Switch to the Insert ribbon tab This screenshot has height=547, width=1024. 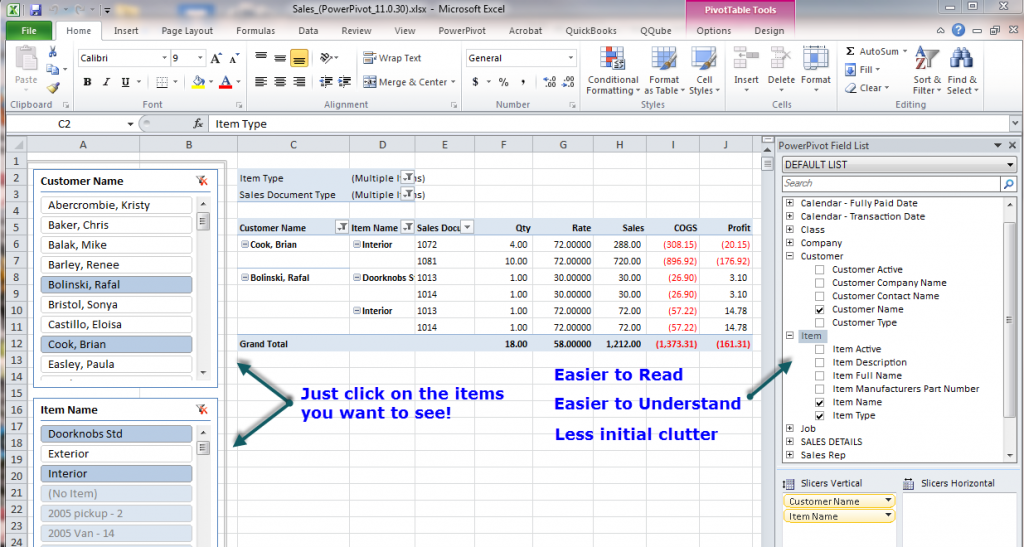pyautogui.click(x=126, y=31)
